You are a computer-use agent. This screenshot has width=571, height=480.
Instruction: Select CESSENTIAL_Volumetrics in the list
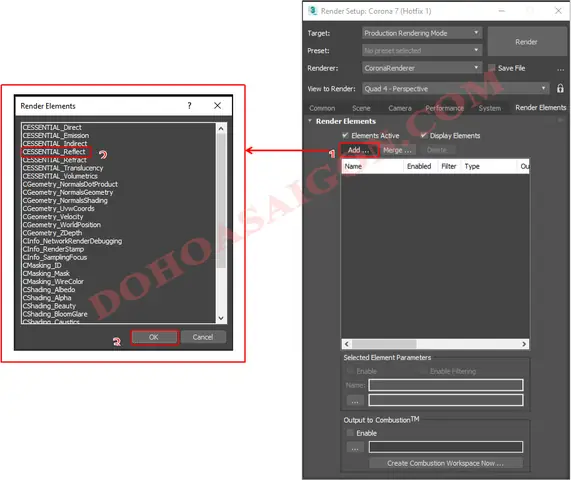pos(60,176)
